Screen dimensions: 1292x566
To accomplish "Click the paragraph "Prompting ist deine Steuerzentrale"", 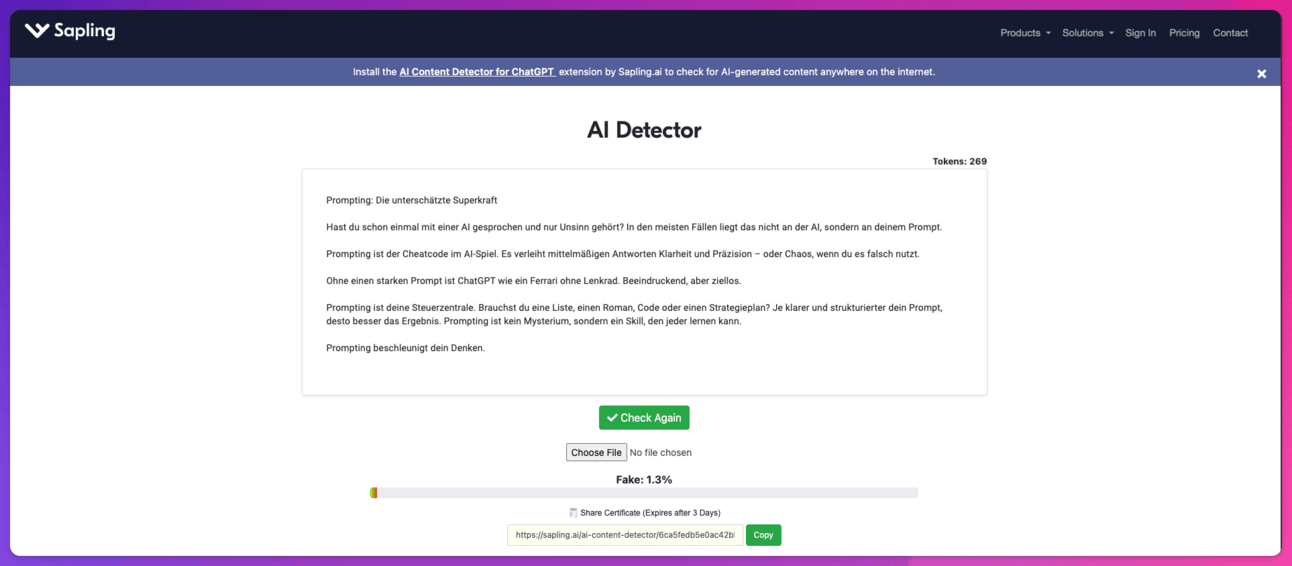I will pos(634,314).
